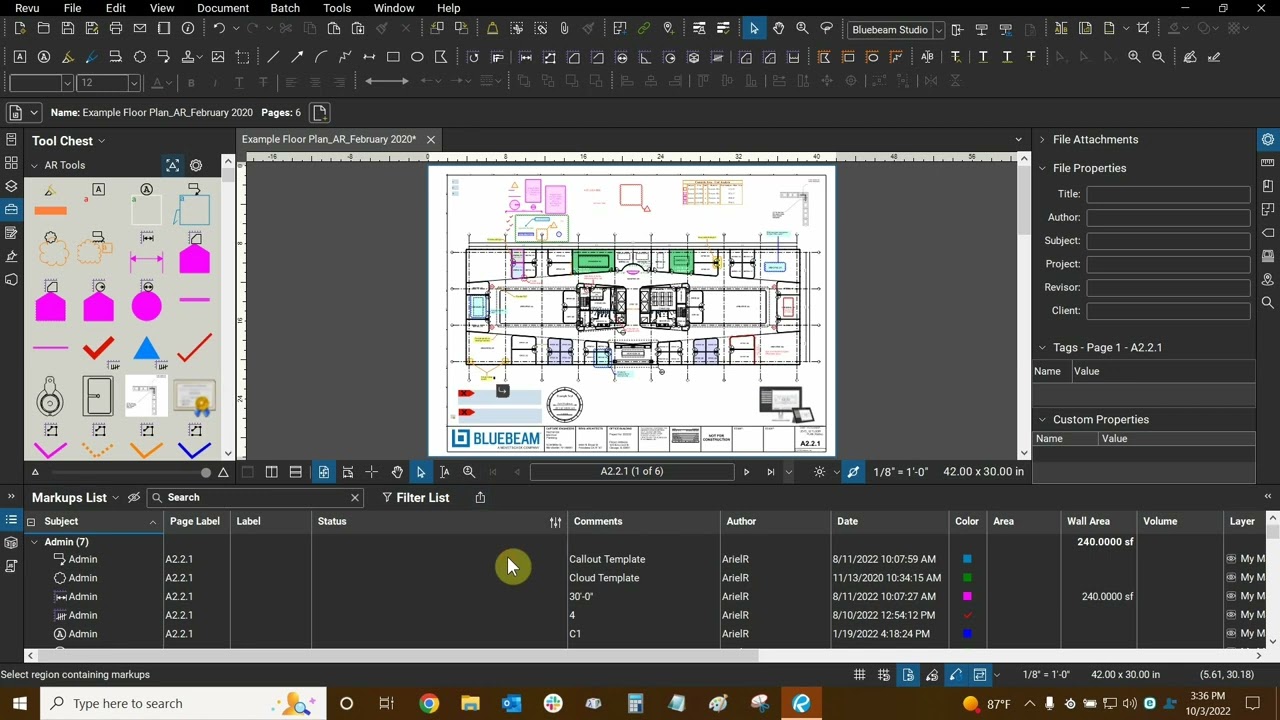Select the Ellipse shape tool
The image size is (1280, 720).
[417, 57]
